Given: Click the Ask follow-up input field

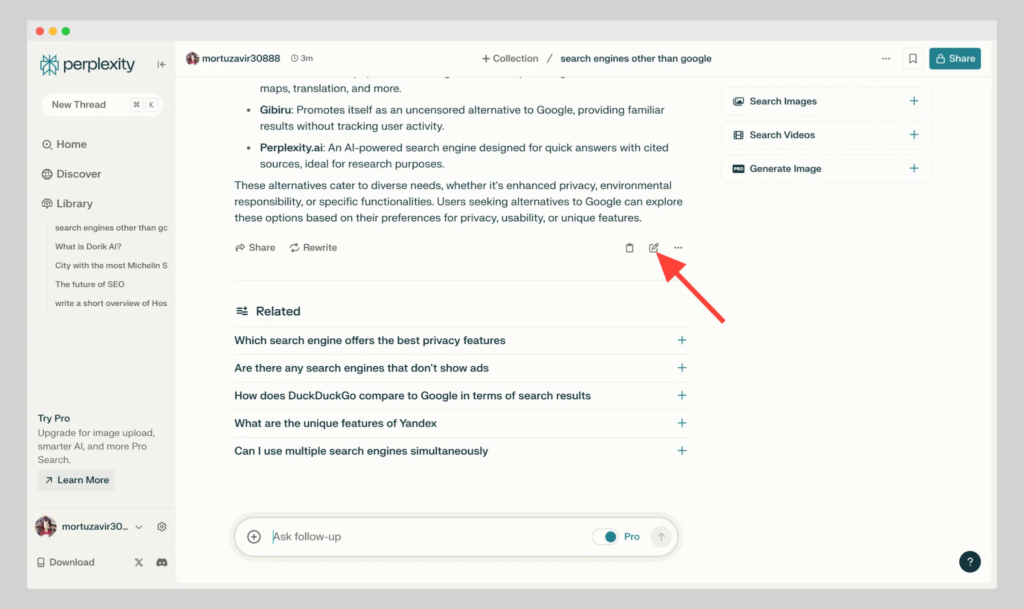Looking at the screenshot, I should click(x=420, y=537).
